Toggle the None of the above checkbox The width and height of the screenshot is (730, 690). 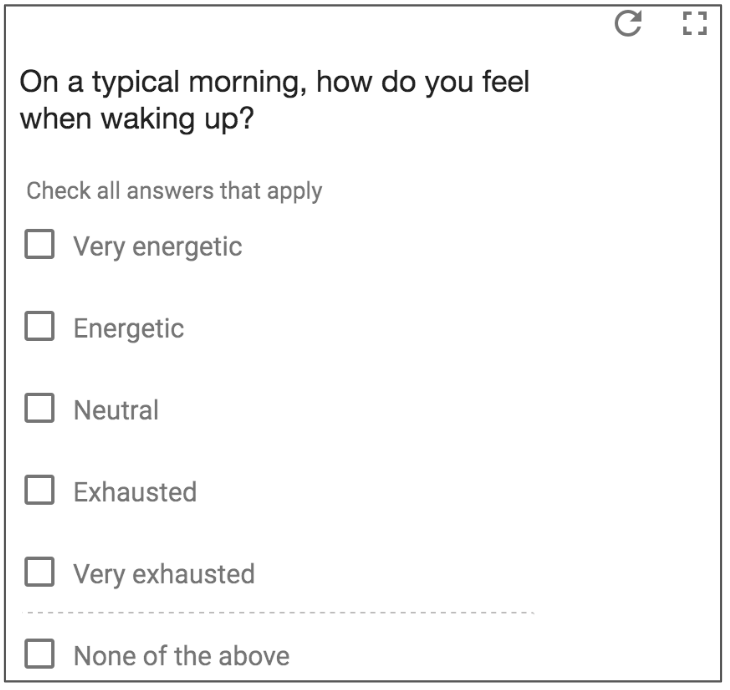pyautogui.click(x=39, y=655)
